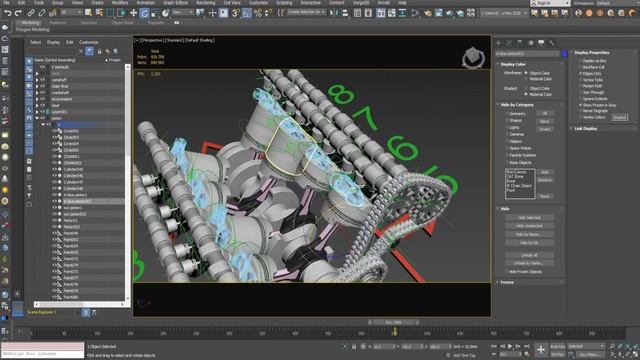
Task: Click the Scene Explorer horizontal scrollbar
Action: click(80, 304)
